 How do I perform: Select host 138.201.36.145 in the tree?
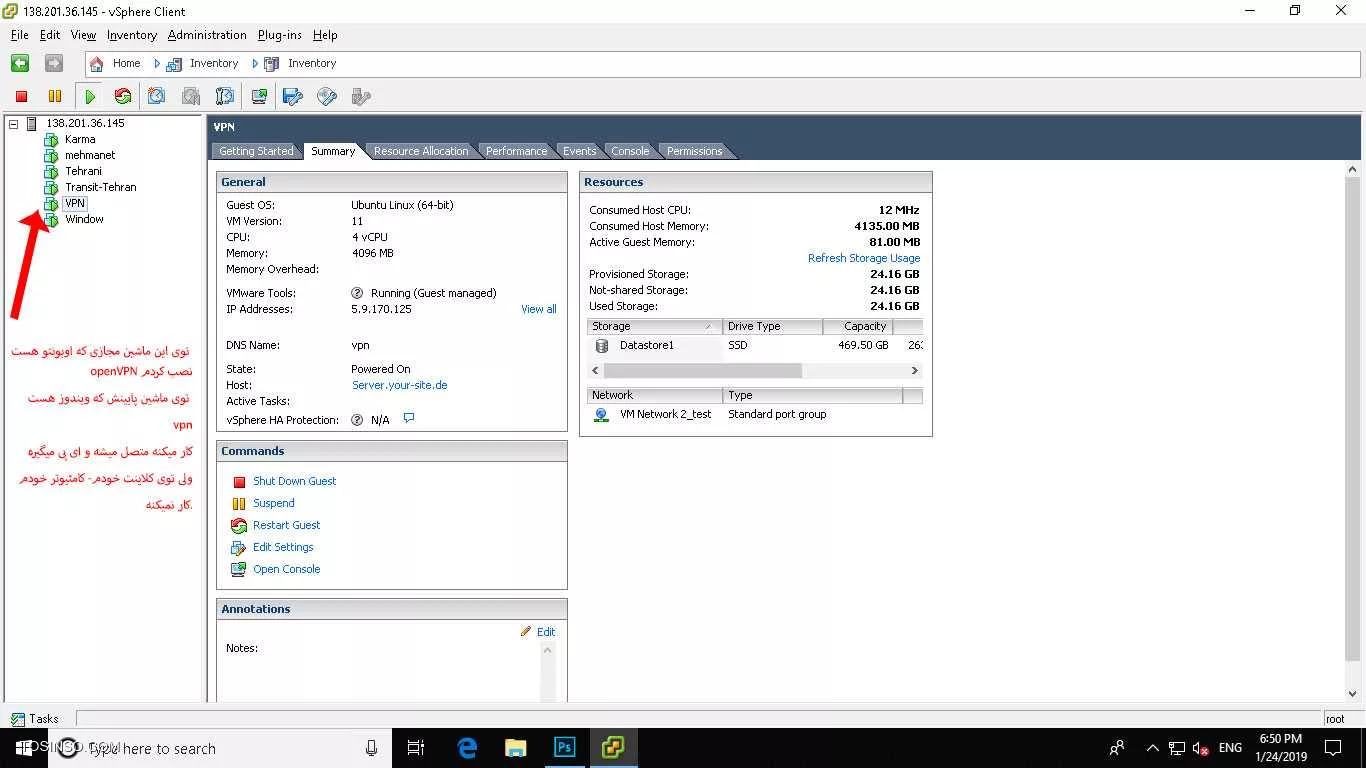[85, 123]
